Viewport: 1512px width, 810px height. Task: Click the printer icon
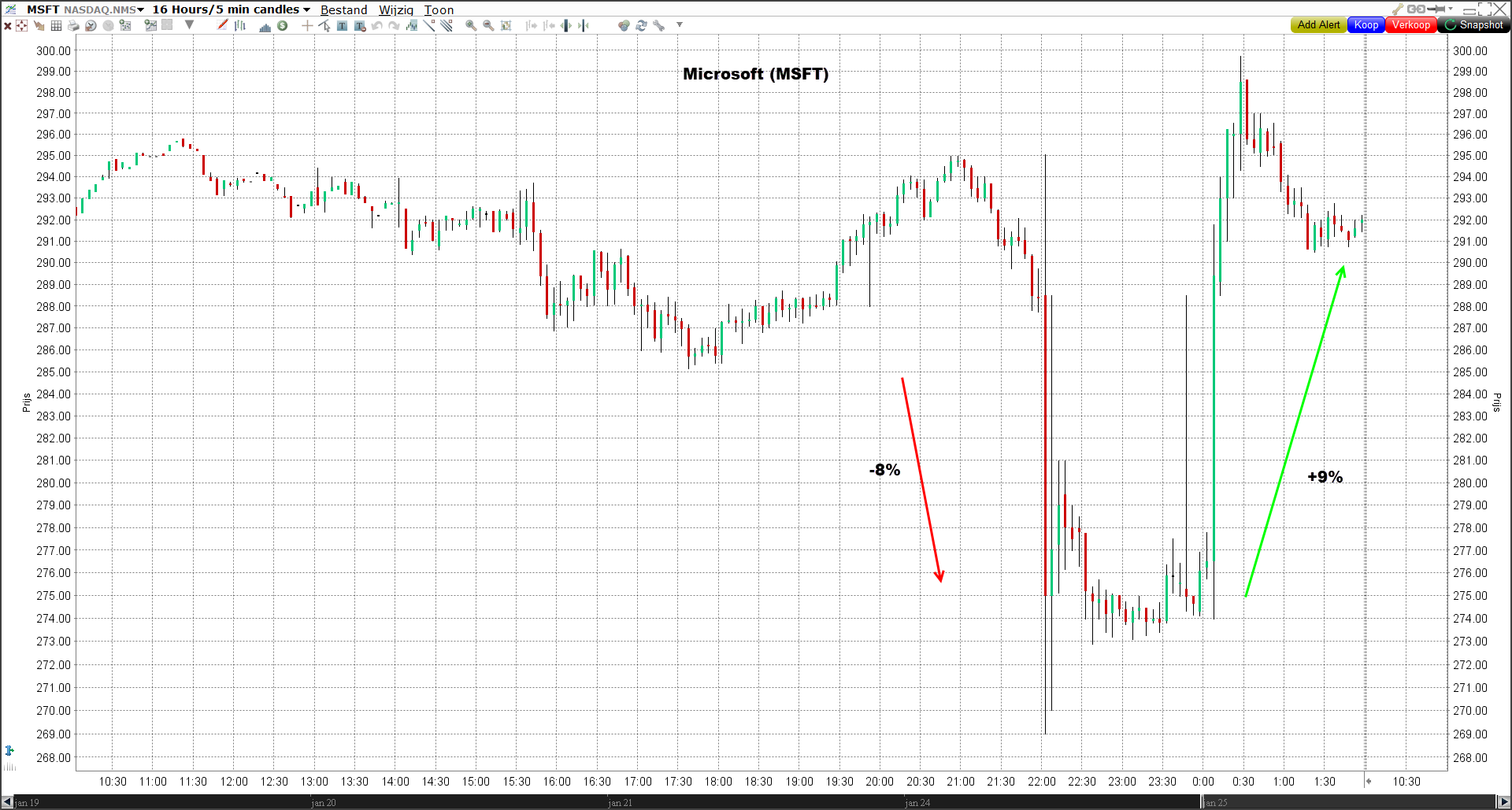pos(73,25)
